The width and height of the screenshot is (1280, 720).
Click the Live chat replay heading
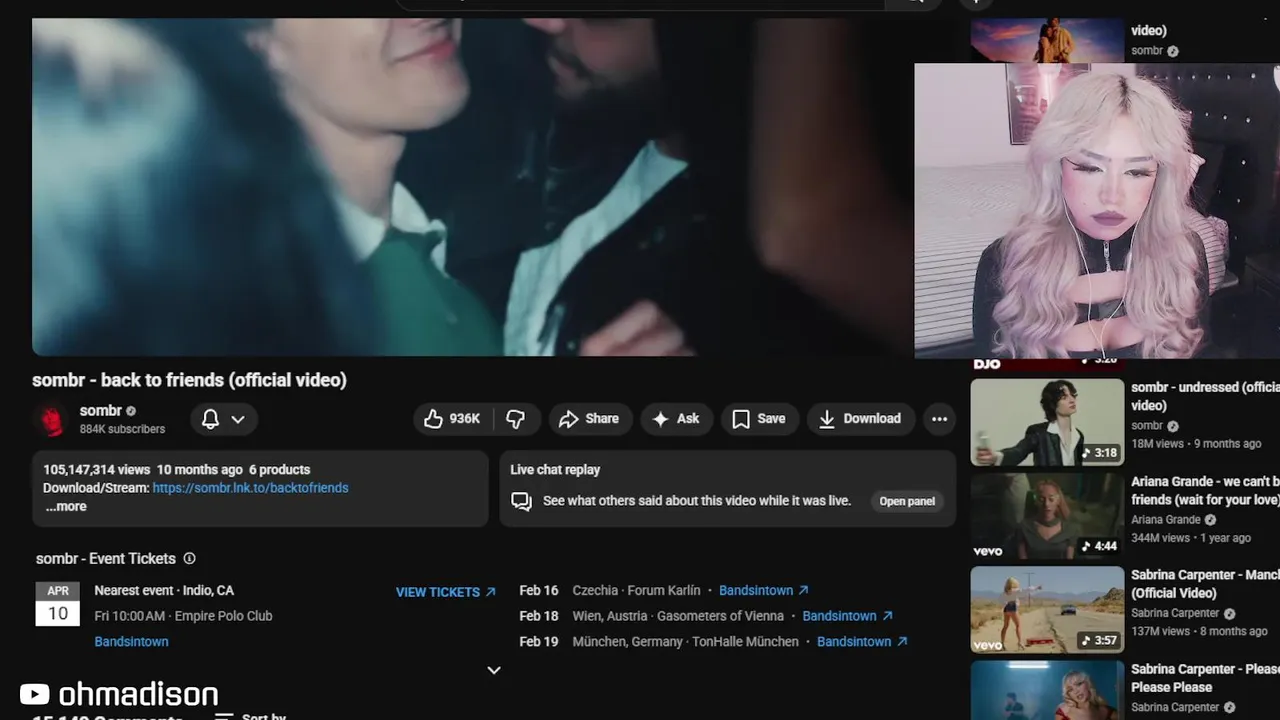pyautogui.click(x=555, y=470)
